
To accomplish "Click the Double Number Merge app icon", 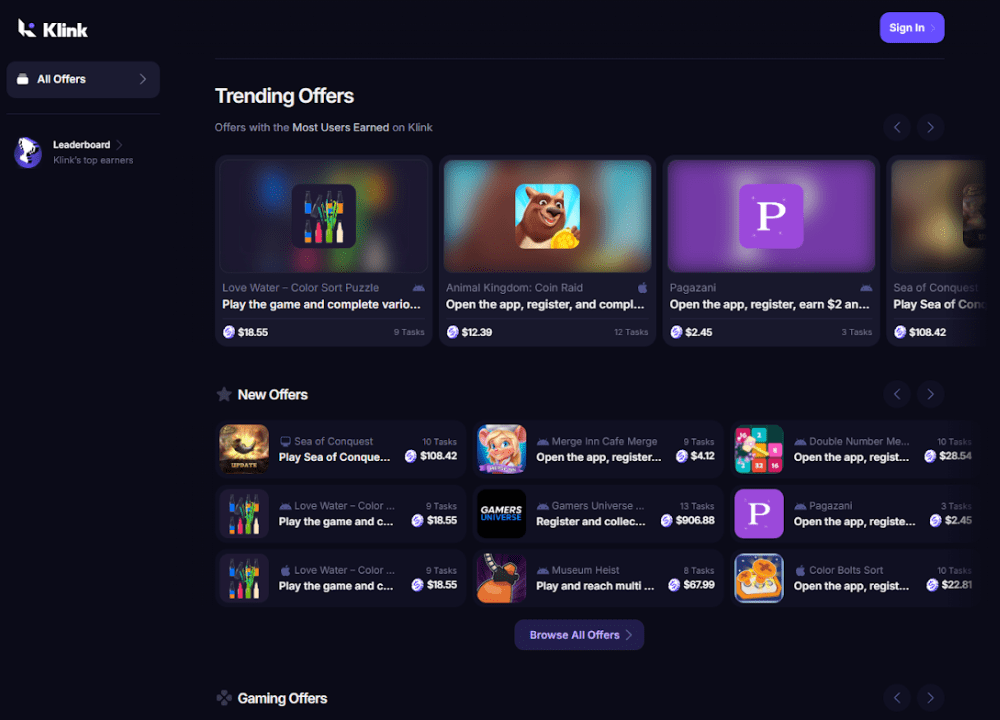I will [x=759, y=449].
